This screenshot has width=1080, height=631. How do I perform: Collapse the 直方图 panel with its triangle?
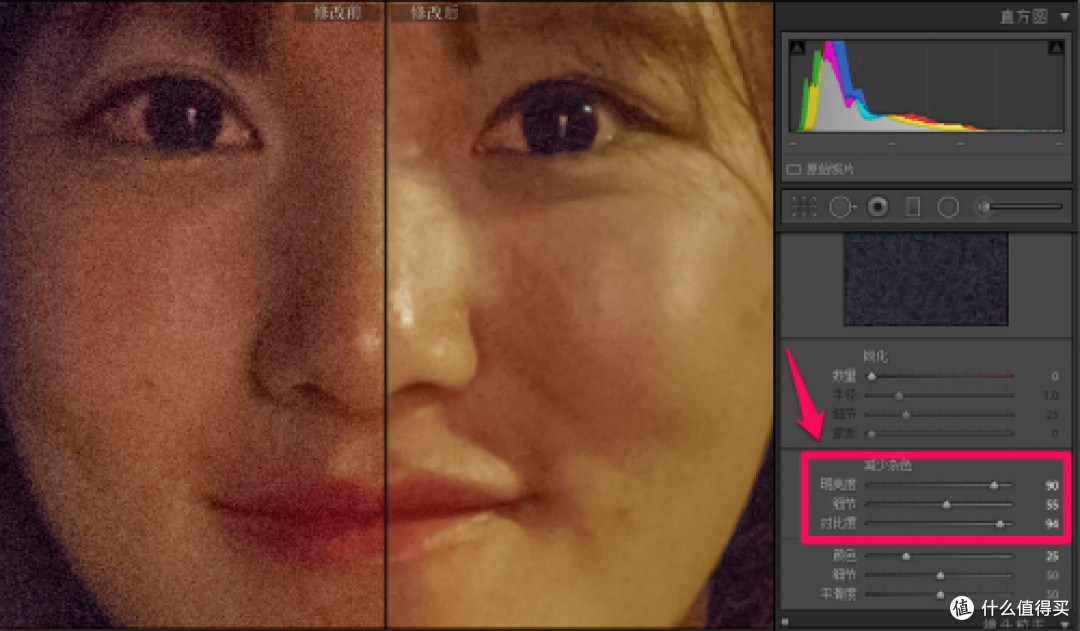[1065, 17]
